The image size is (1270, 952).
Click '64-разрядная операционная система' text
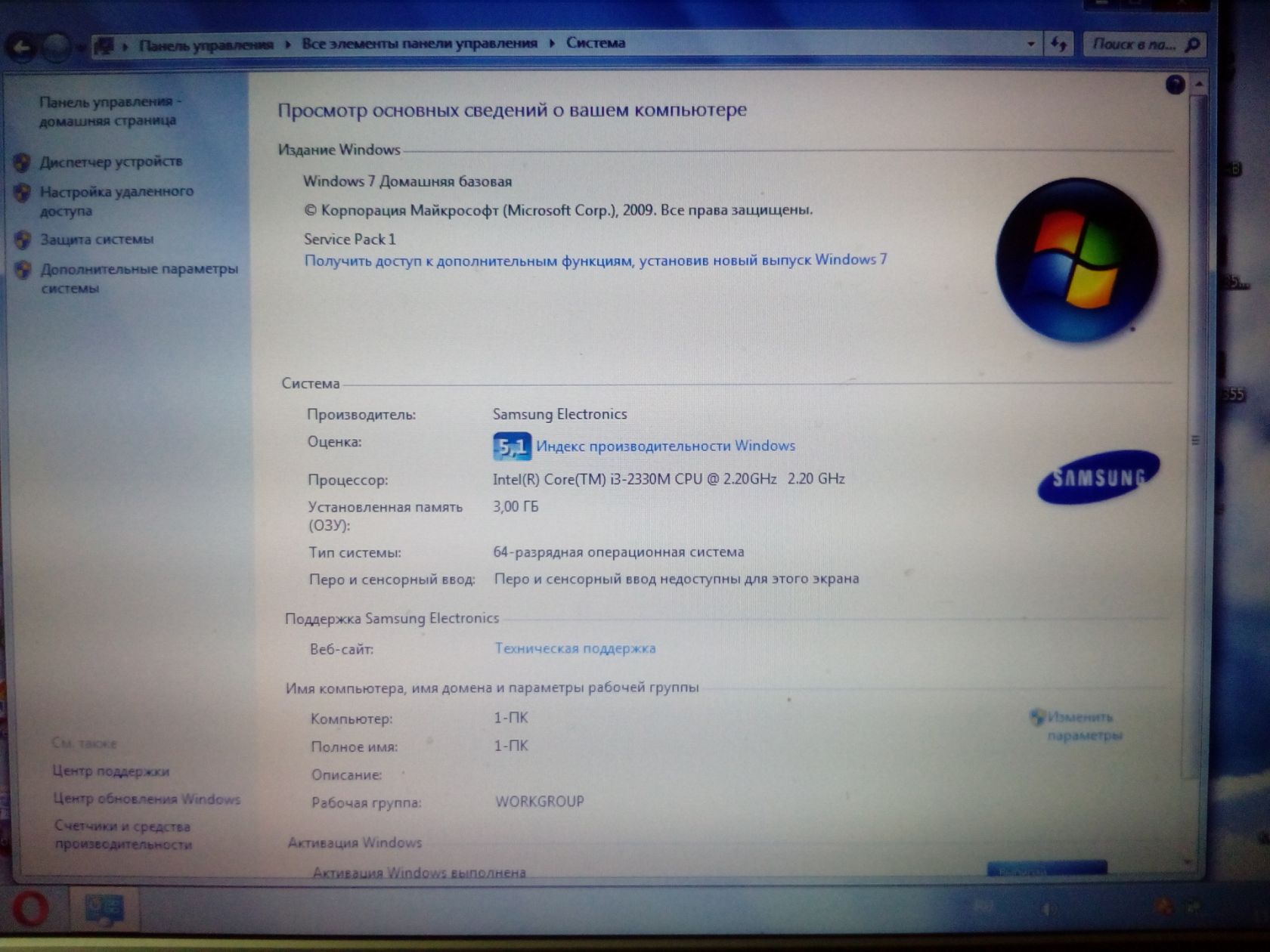pyautogui.click(x=618, y=552)
